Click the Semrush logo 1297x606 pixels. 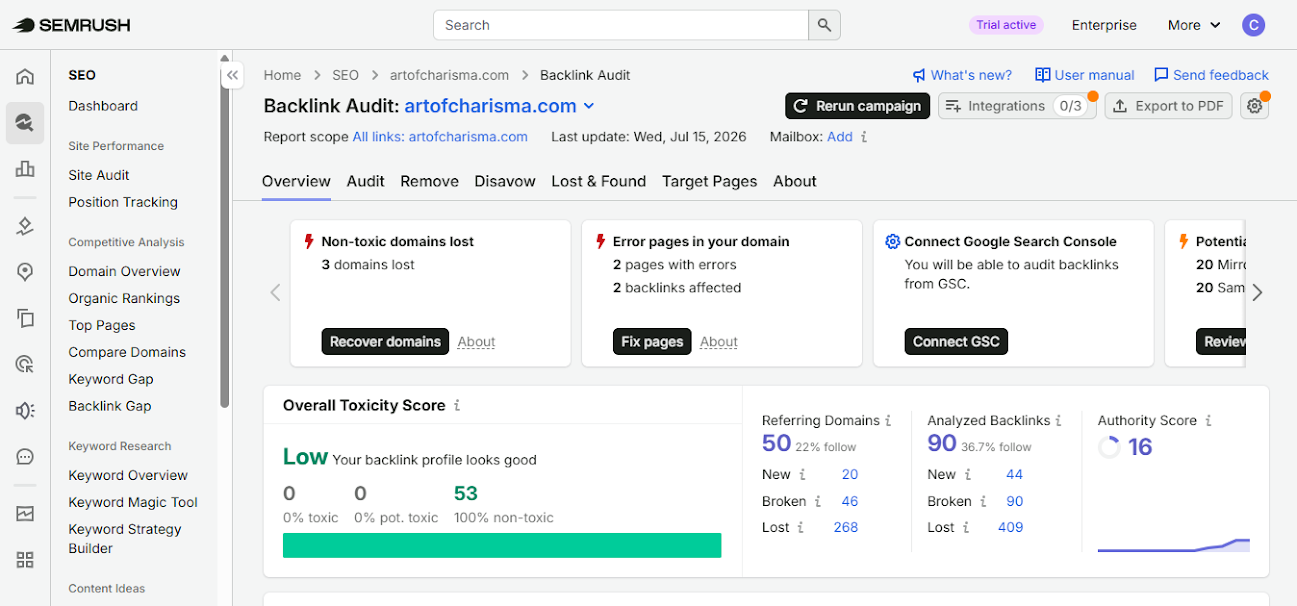(x=71, y=25)
